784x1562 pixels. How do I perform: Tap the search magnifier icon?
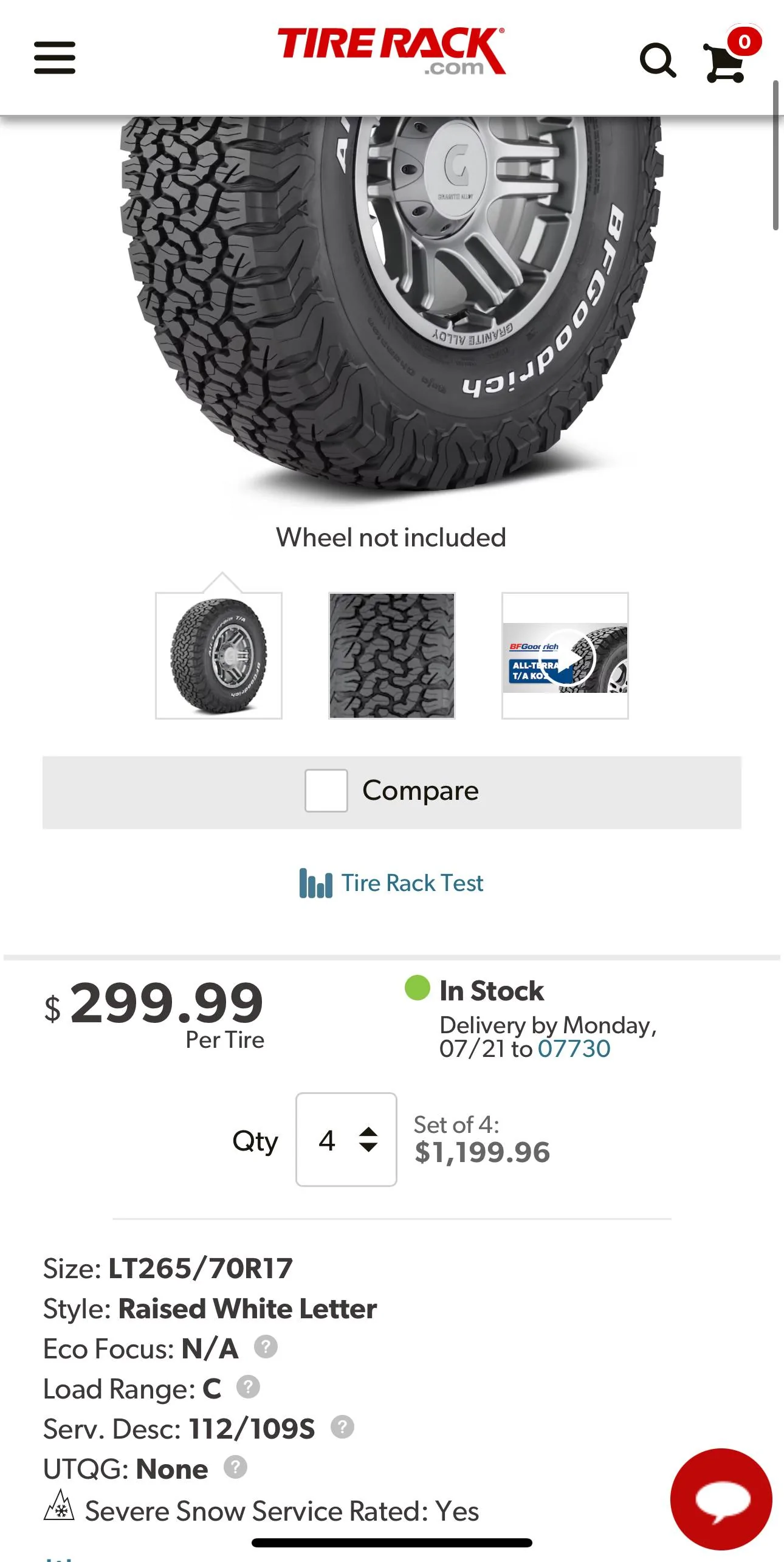658,60
